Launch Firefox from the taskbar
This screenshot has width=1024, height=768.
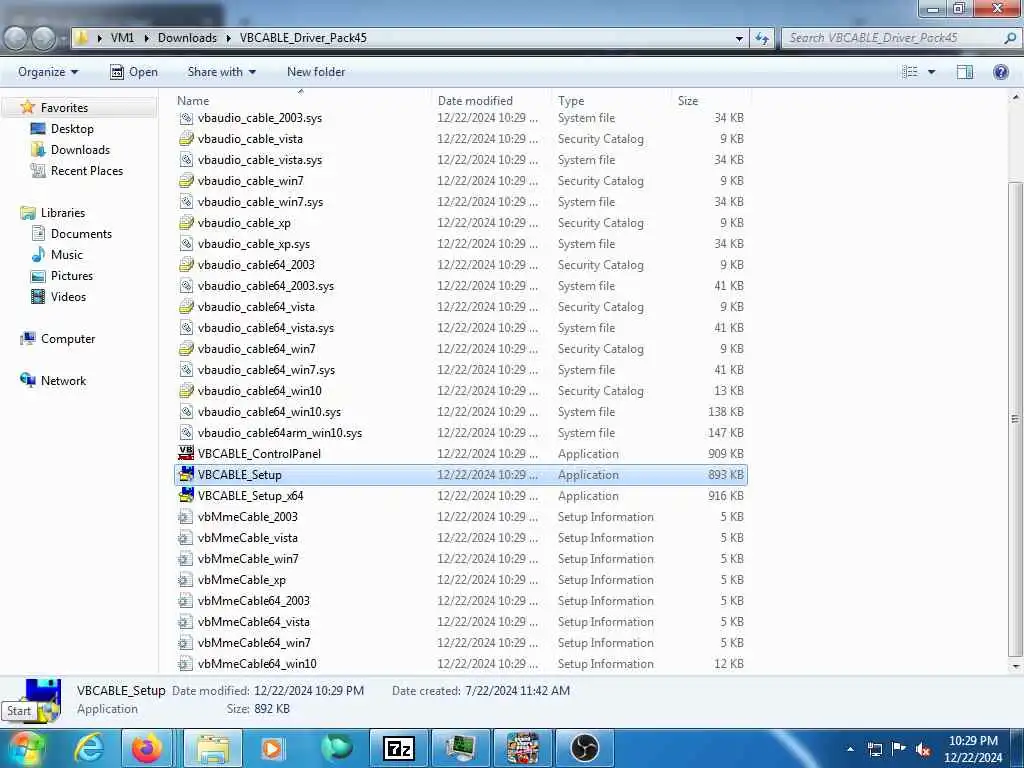click(x=146, y=748)
